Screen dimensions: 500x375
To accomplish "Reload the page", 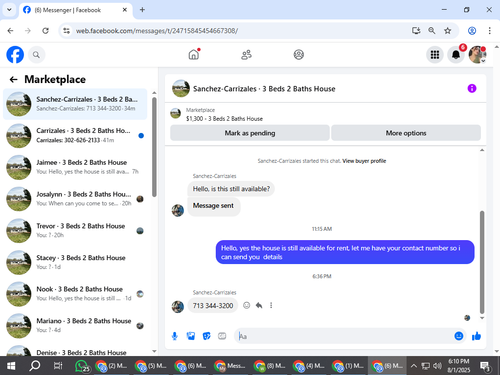I will click(x=45, y=31).
